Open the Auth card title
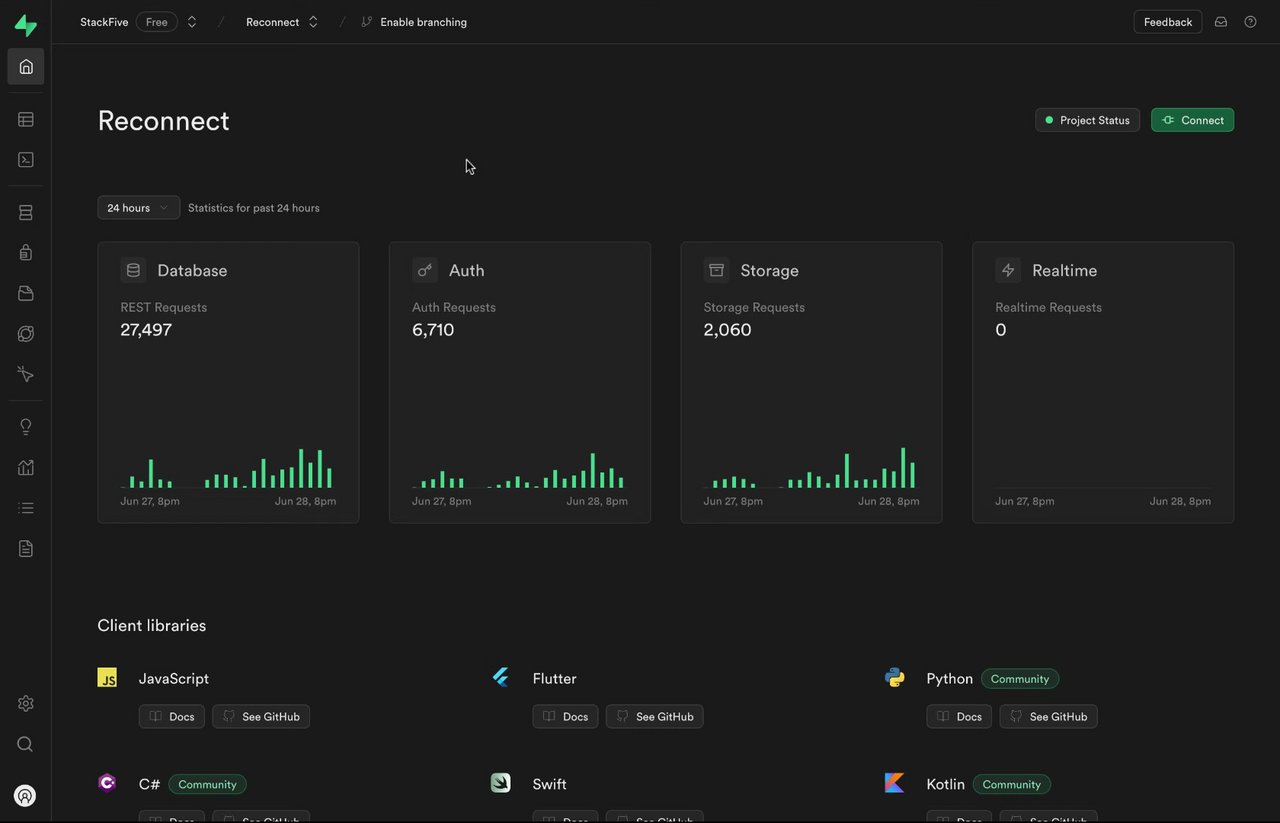 click(x=467, y=270)
